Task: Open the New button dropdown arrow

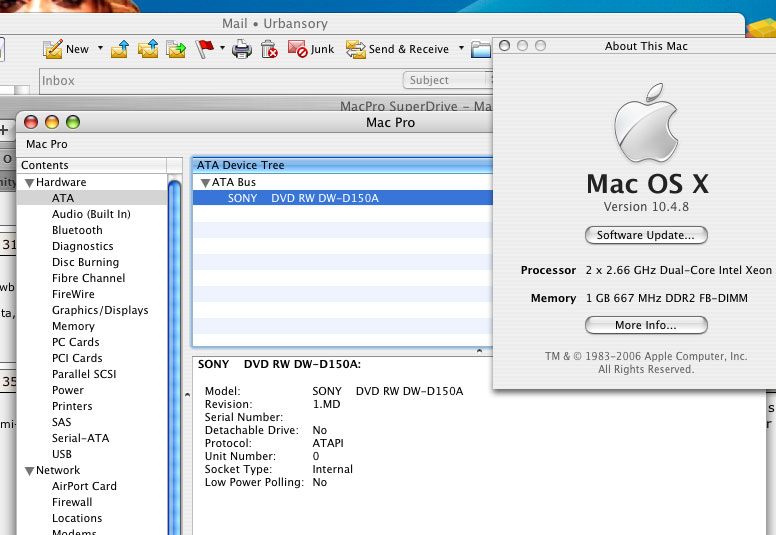Action: 100,48
